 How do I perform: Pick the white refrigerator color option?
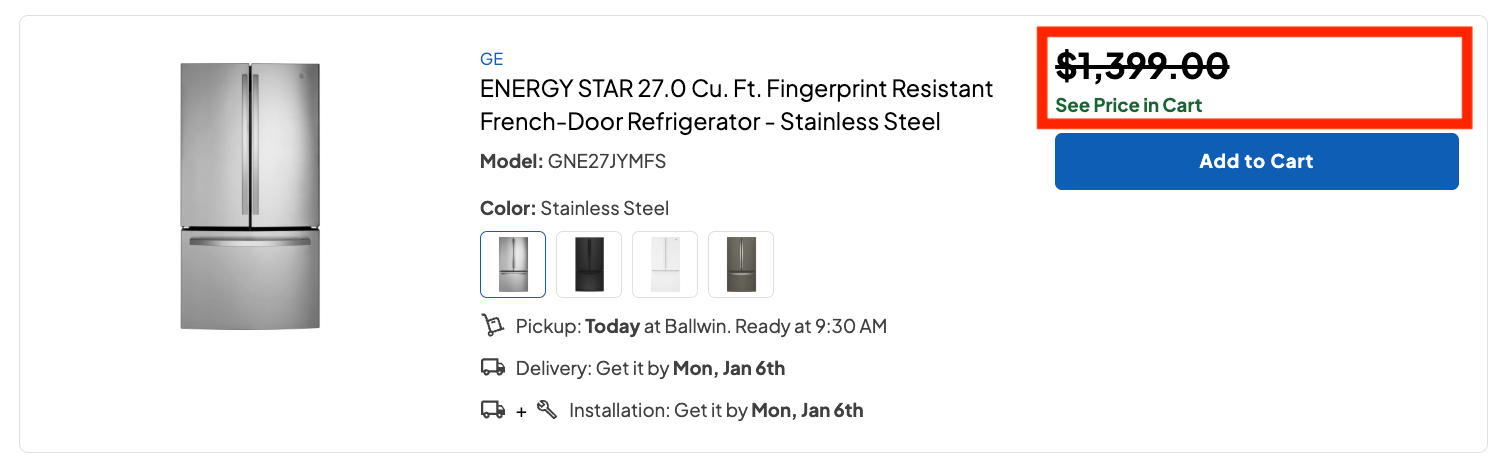(x=665, y=264)
